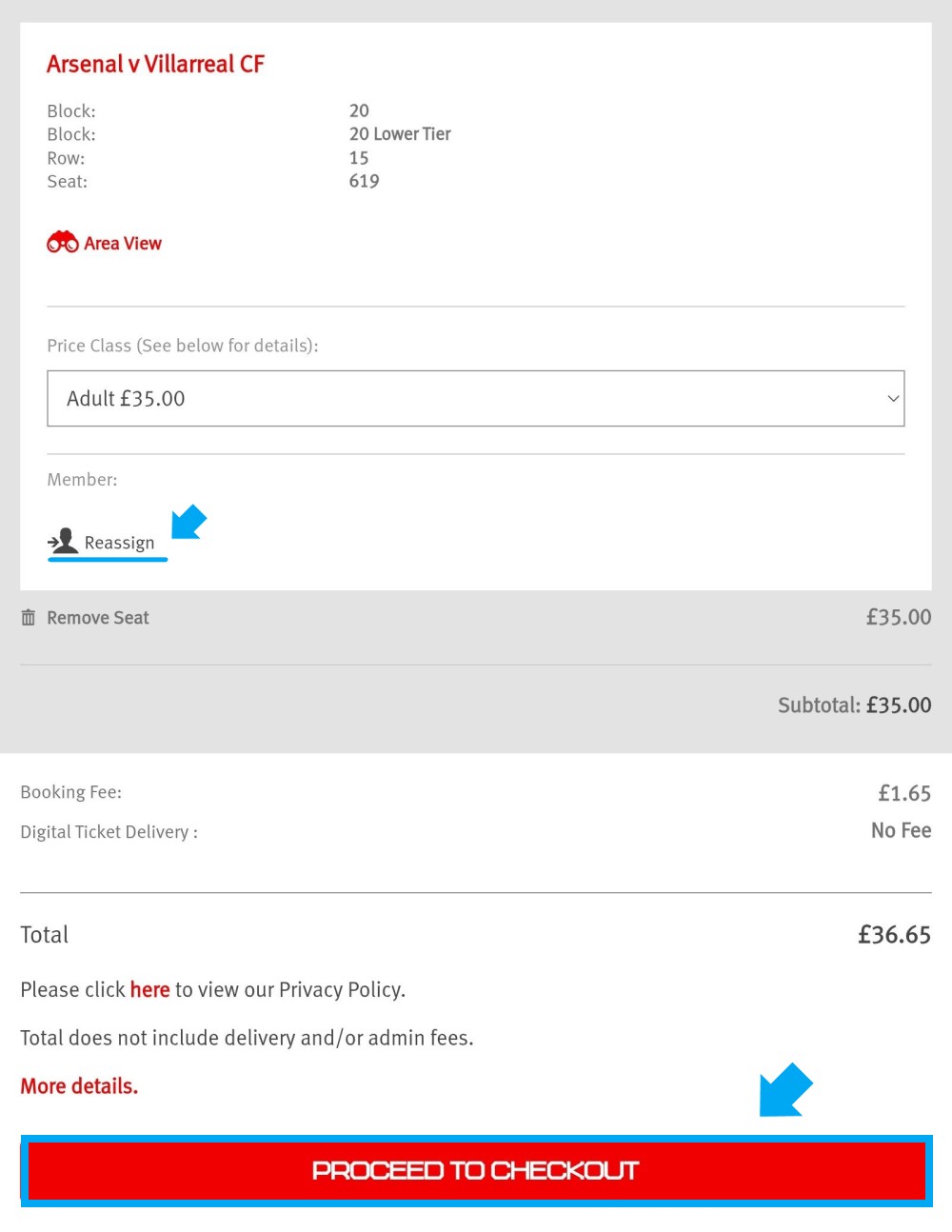Open the Area View link text
The image size is (952, 1232).
click(x=123, y=244)
